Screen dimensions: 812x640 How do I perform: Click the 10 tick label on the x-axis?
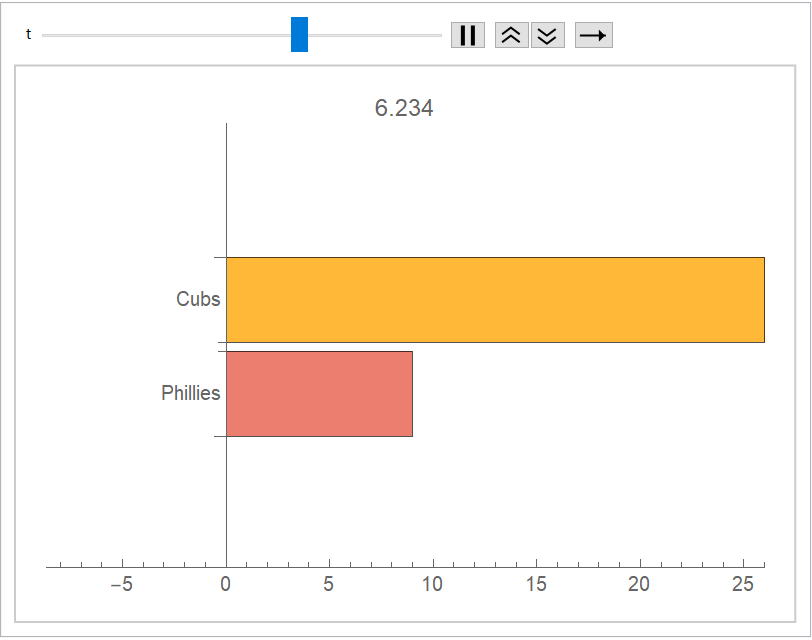(x=432, y=585)
